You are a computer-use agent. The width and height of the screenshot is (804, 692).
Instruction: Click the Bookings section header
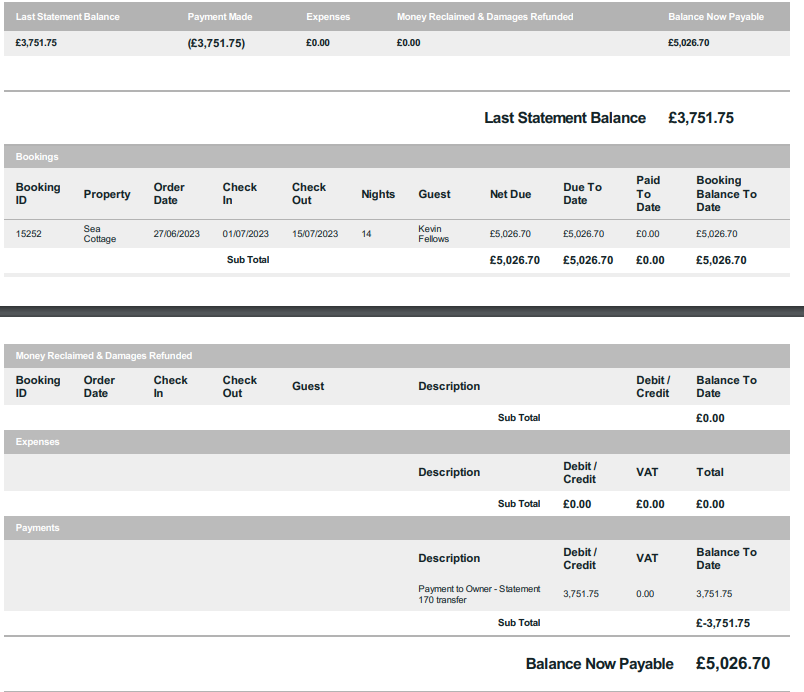397,156
